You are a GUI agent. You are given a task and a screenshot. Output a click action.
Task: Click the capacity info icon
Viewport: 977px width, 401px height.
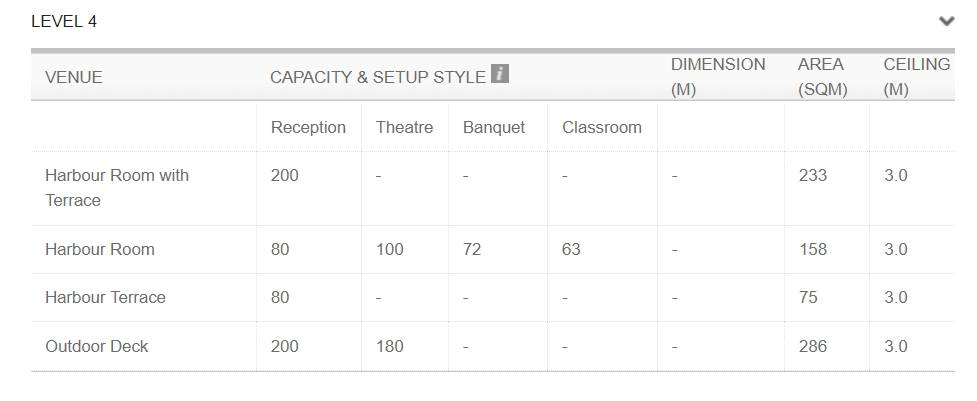click(x=500, y=74)
